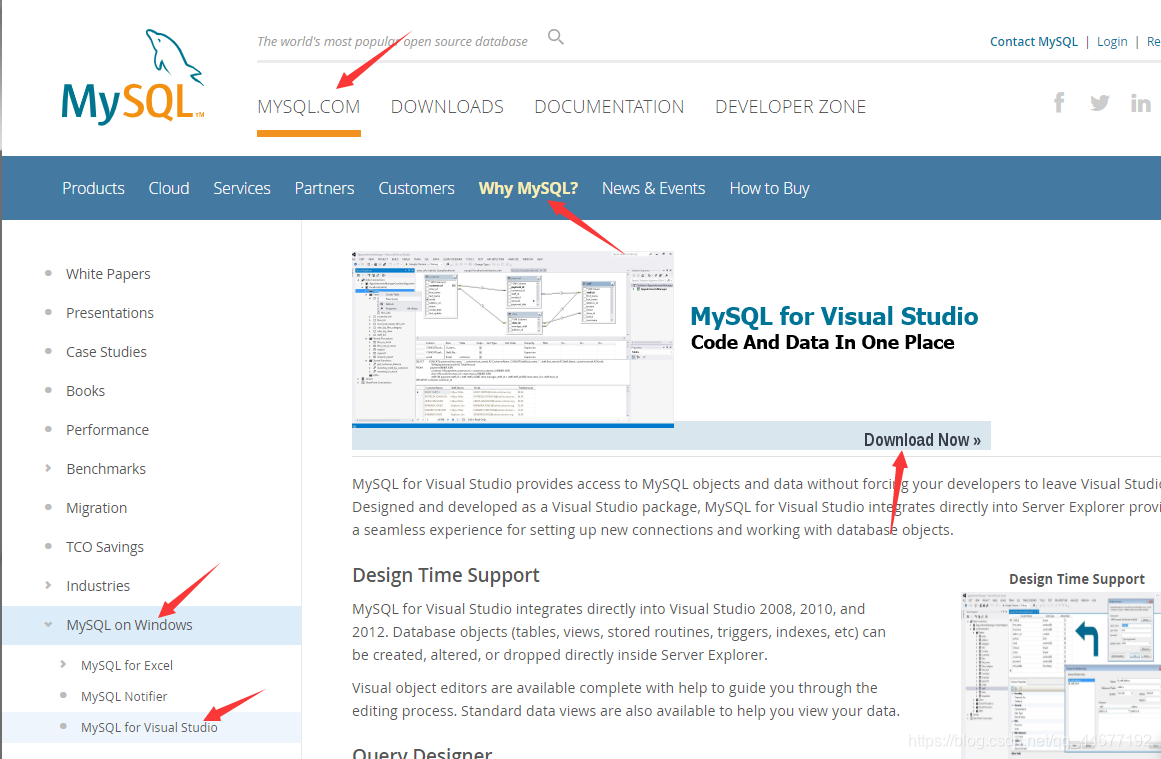Open How to Buy in navbar
The image size is (1161, 759).
coord(769,188)
